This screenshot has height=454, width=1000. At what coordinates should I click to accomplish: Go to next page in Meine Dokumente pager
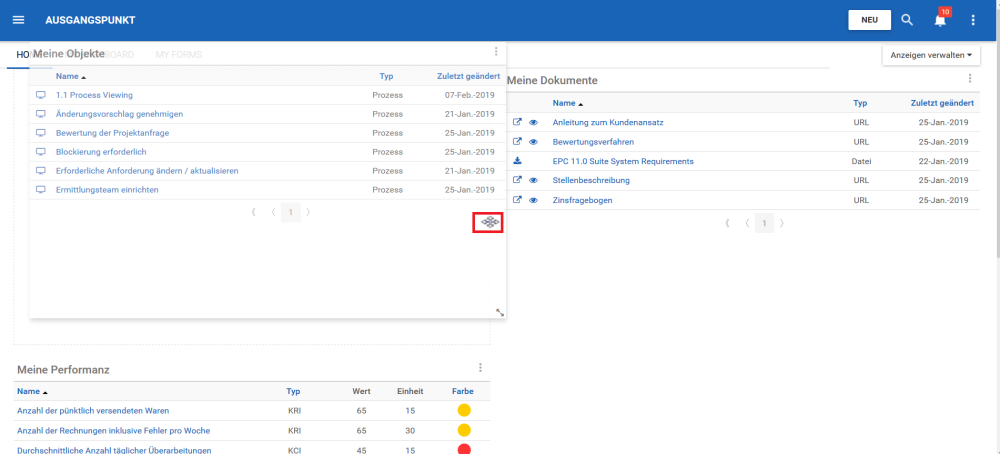click(x=783, y=223)
